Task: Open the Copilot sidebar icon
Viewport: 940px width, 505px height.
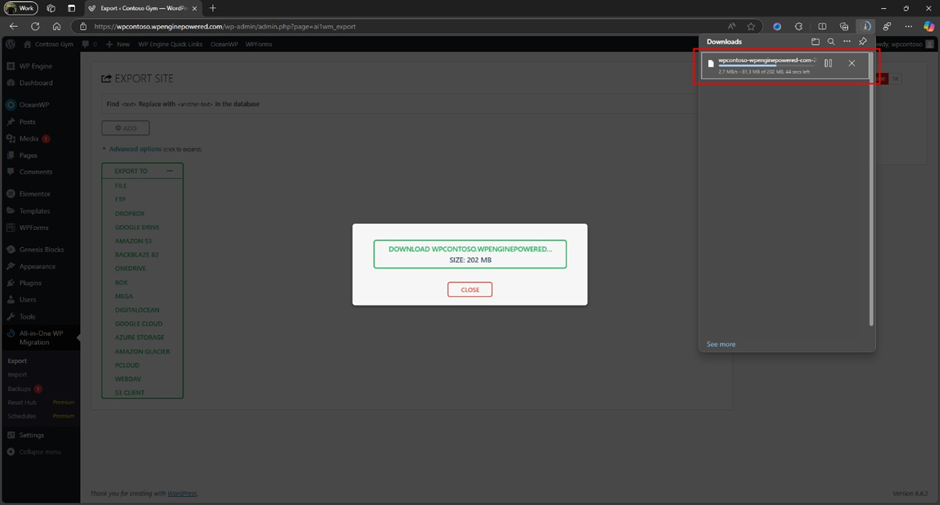Action: [929, 26]
